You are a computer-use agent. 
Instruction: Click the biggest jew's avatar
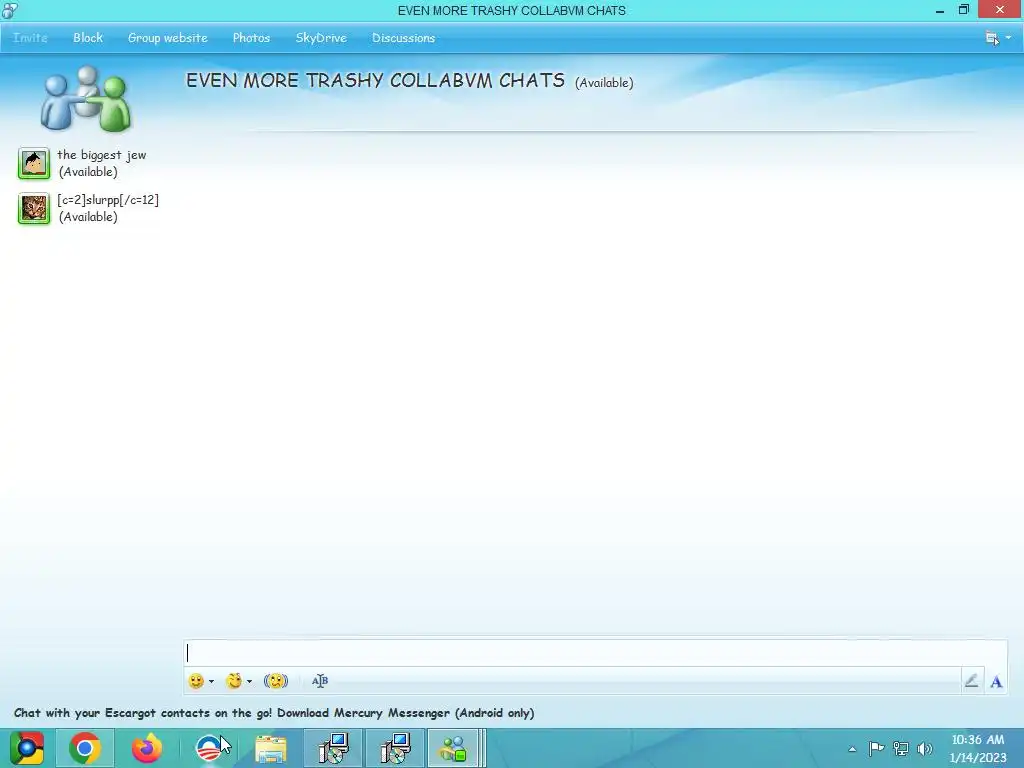[34, 163]
